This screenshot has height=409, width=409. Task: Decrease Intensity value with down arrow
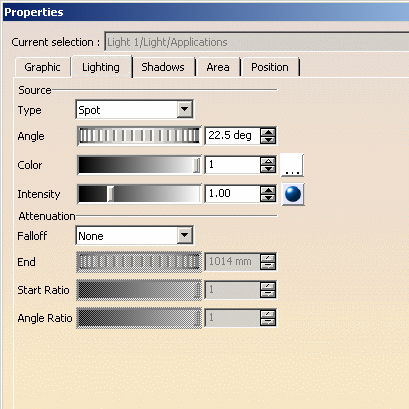268,198
